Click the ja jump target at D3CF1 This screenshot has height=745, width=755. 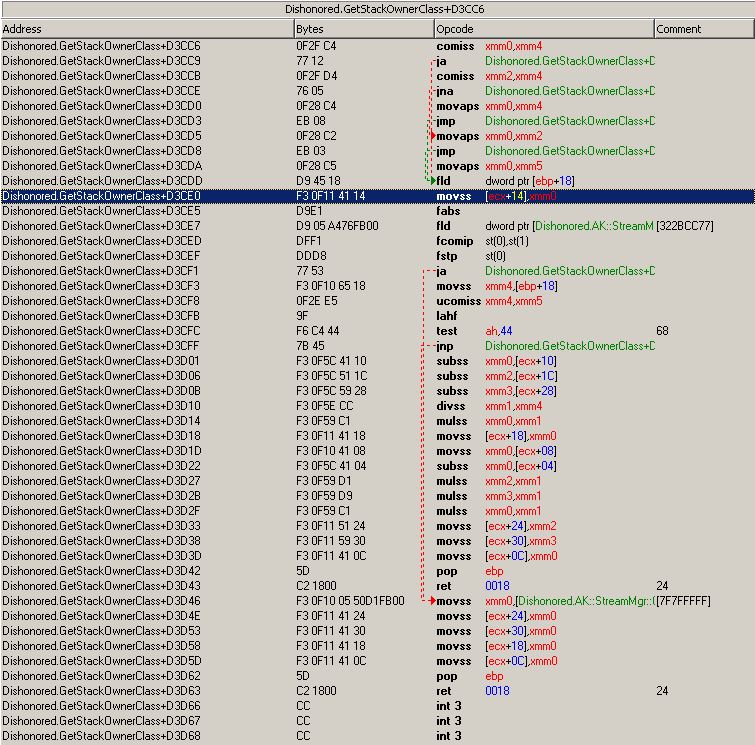[x=570, y=271]
